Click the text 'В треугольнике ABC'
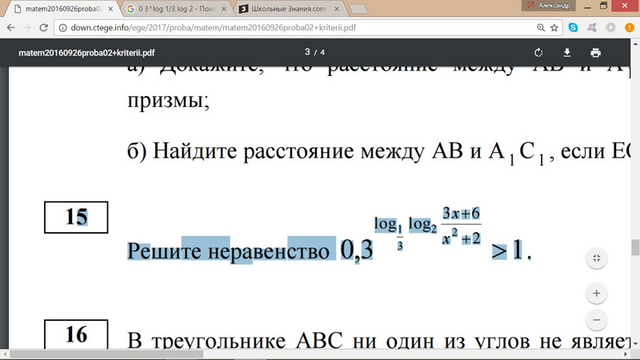The width and height of the screenshot is (640, 360). coord(235,340)
